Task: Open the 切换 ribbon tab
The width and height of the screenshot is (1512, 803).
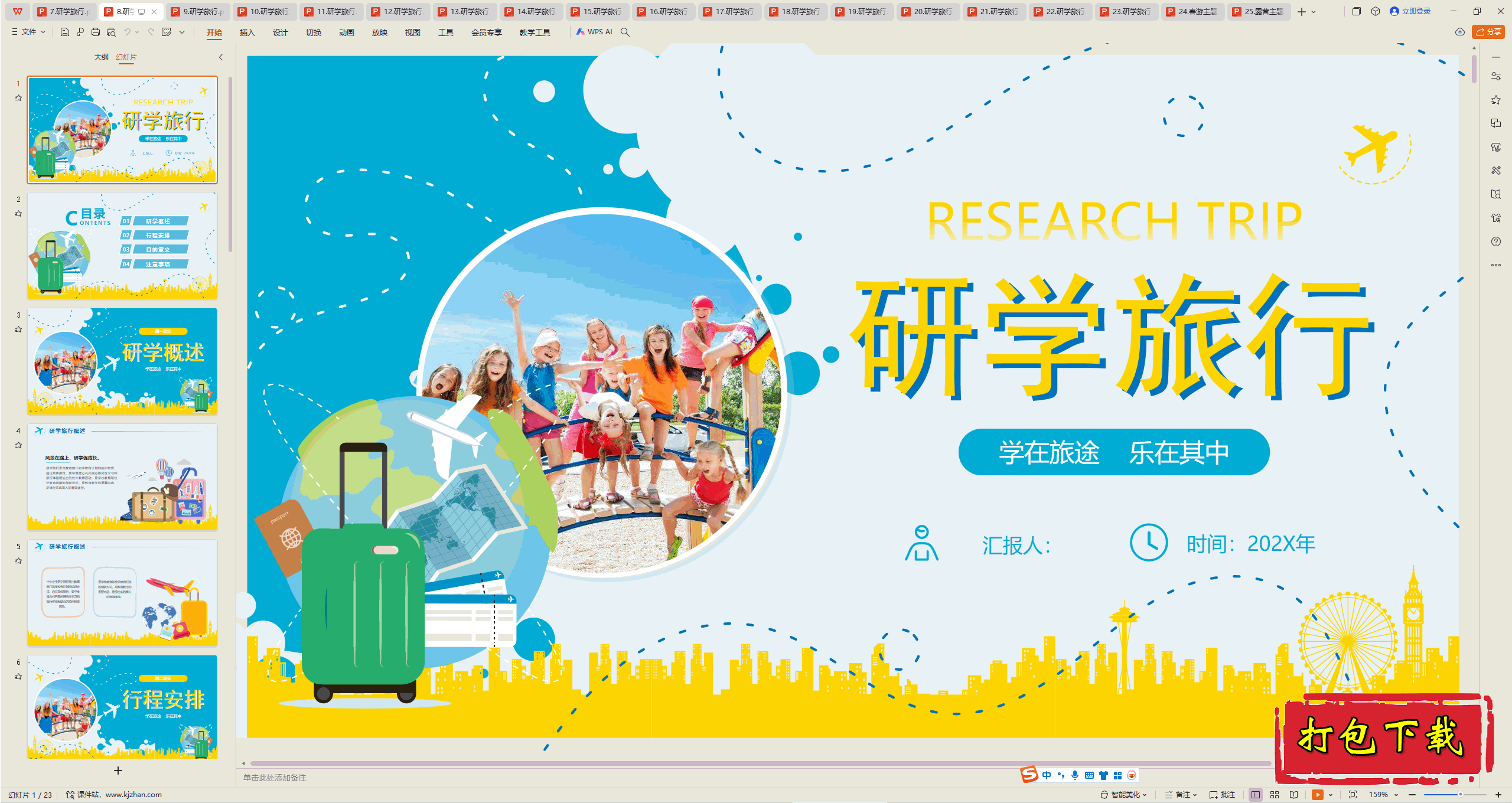Action: pyautogui.click(x=313, y=32)
